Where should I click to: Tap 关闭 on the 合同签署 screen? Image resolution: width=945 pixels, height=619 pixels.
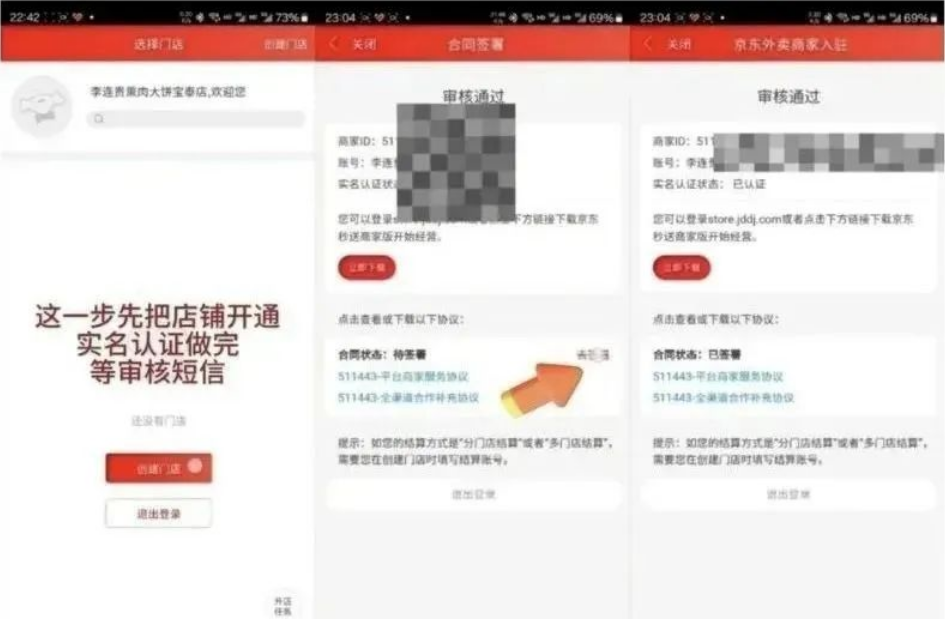pos(364,44)
